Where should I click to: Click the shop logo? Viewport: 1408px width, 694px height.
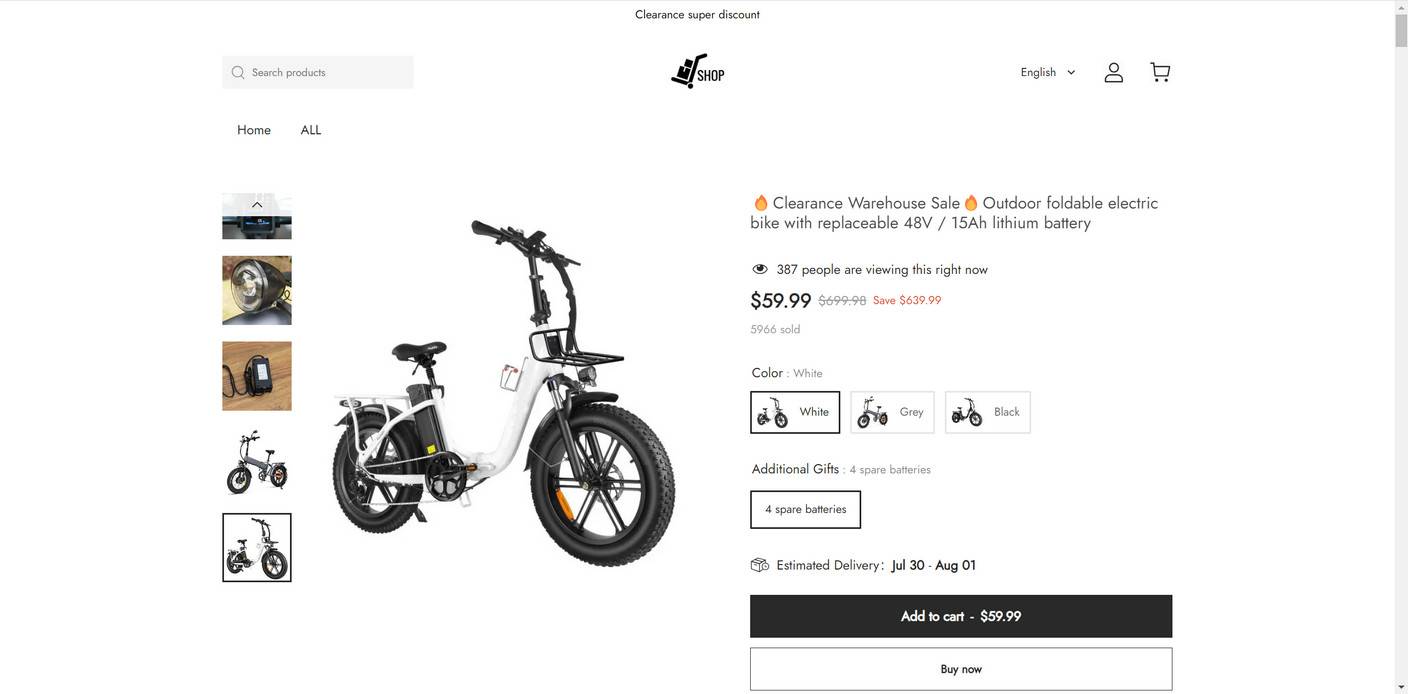point(697,72)
